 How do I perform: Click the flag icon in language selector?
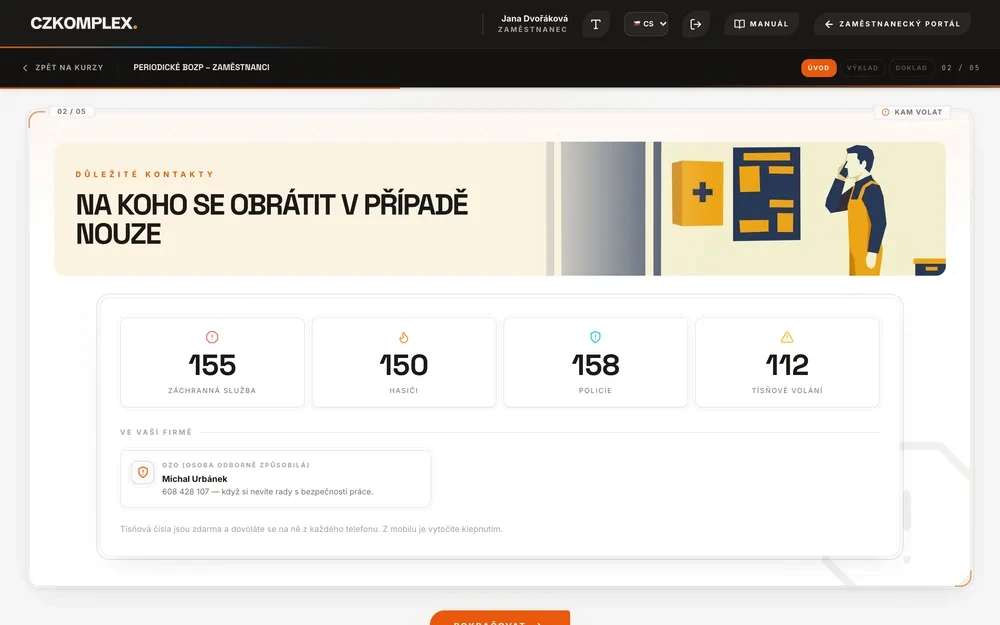(x=636, y=24)
